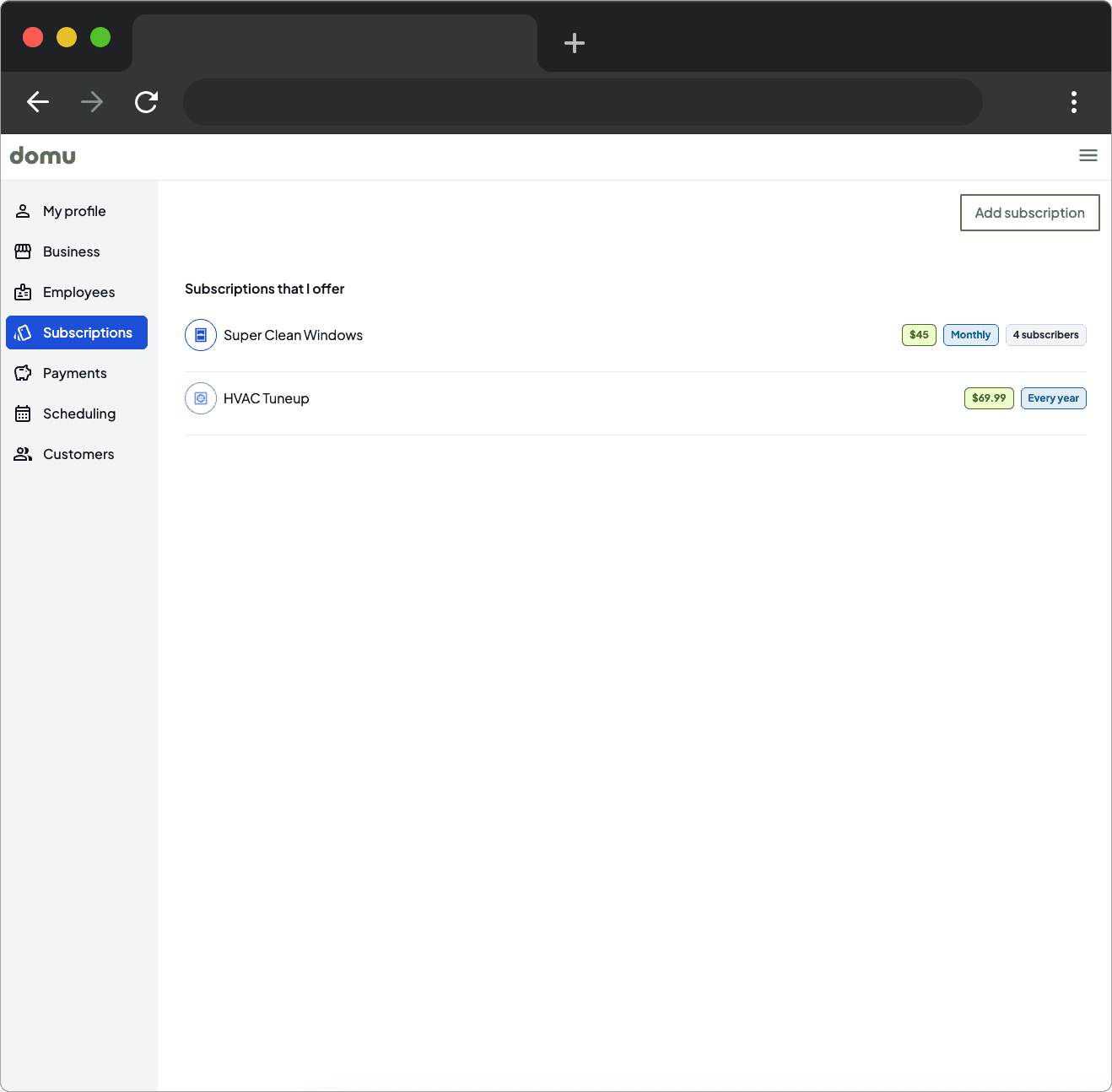Click the Customers people icon
The width and height of the screenshot is (1112, 1092).
click(23, 454)
